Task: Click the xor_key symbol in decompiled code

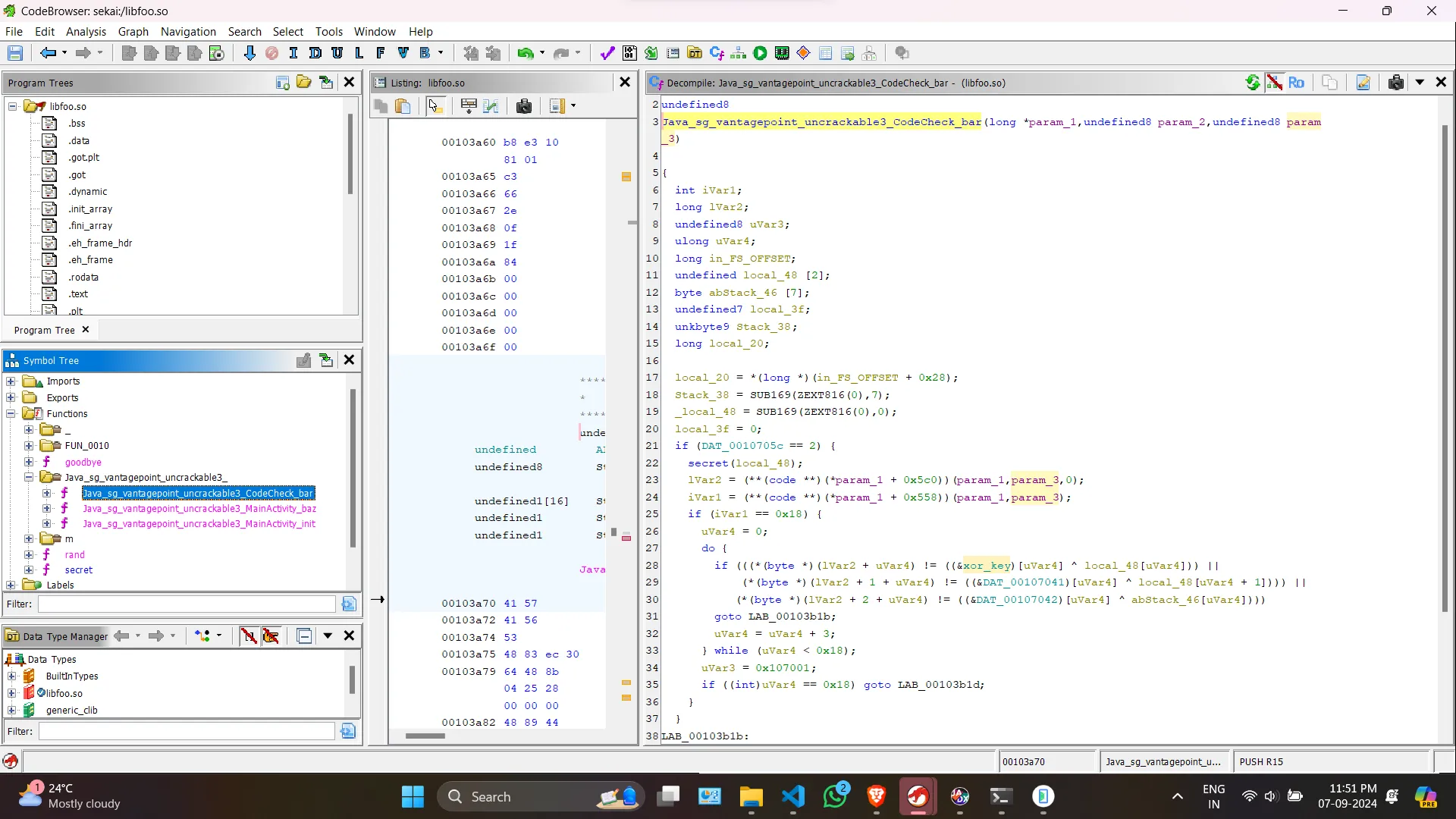Action: [x=986, y=566]
